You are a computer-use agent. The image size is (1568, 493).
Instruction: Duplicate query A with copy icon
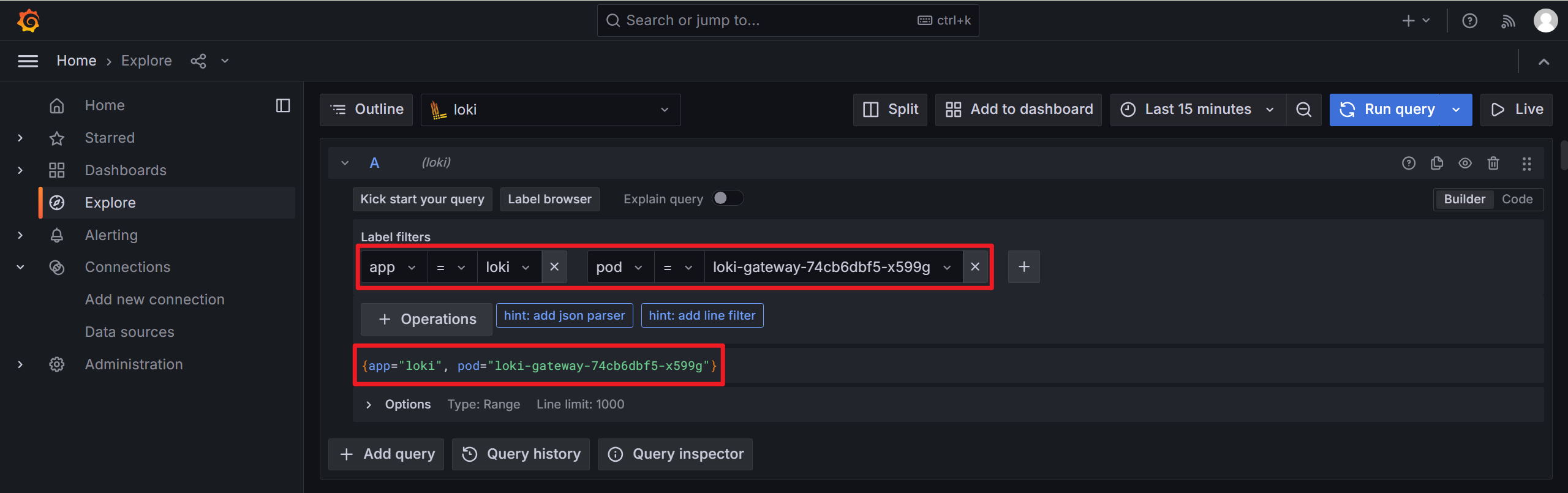[1437, 163]
